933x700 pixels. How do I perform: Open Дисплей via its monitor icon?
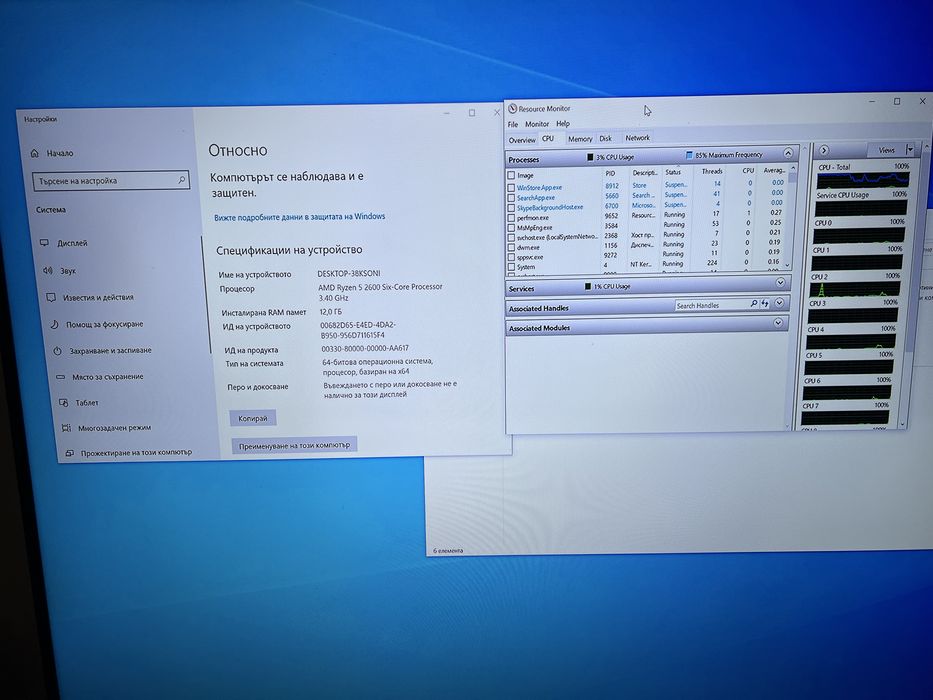(x=44, y=243)
